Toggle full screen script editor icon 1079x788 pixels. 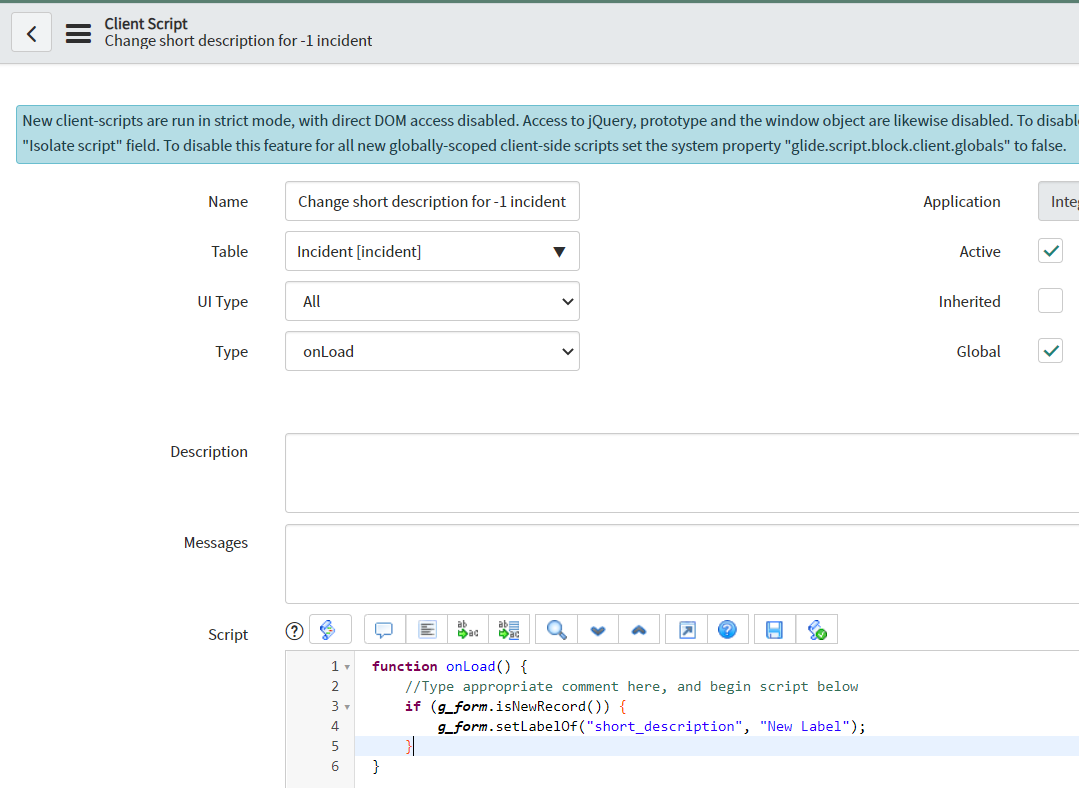pyautogui.click(x=686, y=630)
